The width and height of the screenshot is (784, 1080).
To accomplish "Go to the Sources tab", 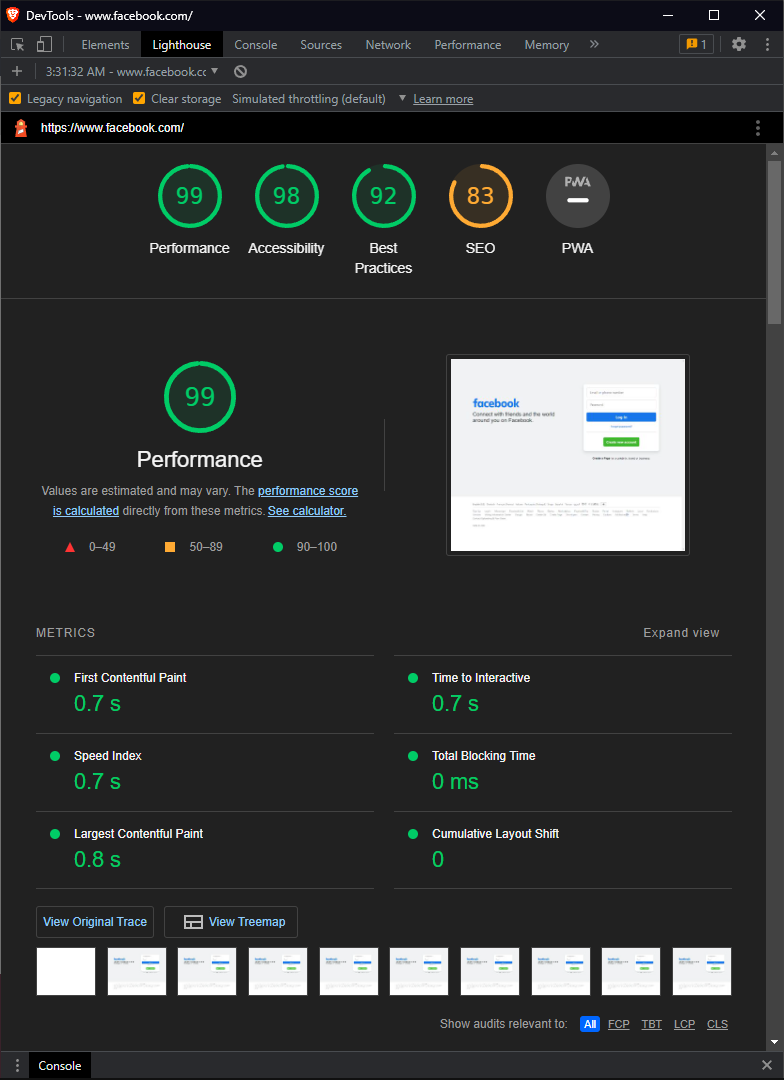I will tap(321, 45).
